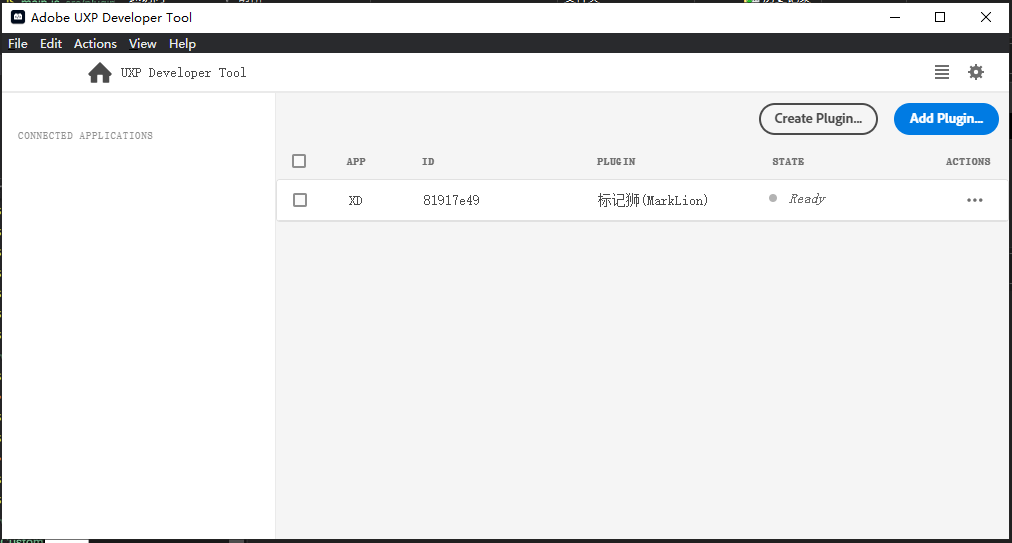The height and width of the screenshot is (543, 1012).
Task: Click the XD app cell
Action: (356, 200)
